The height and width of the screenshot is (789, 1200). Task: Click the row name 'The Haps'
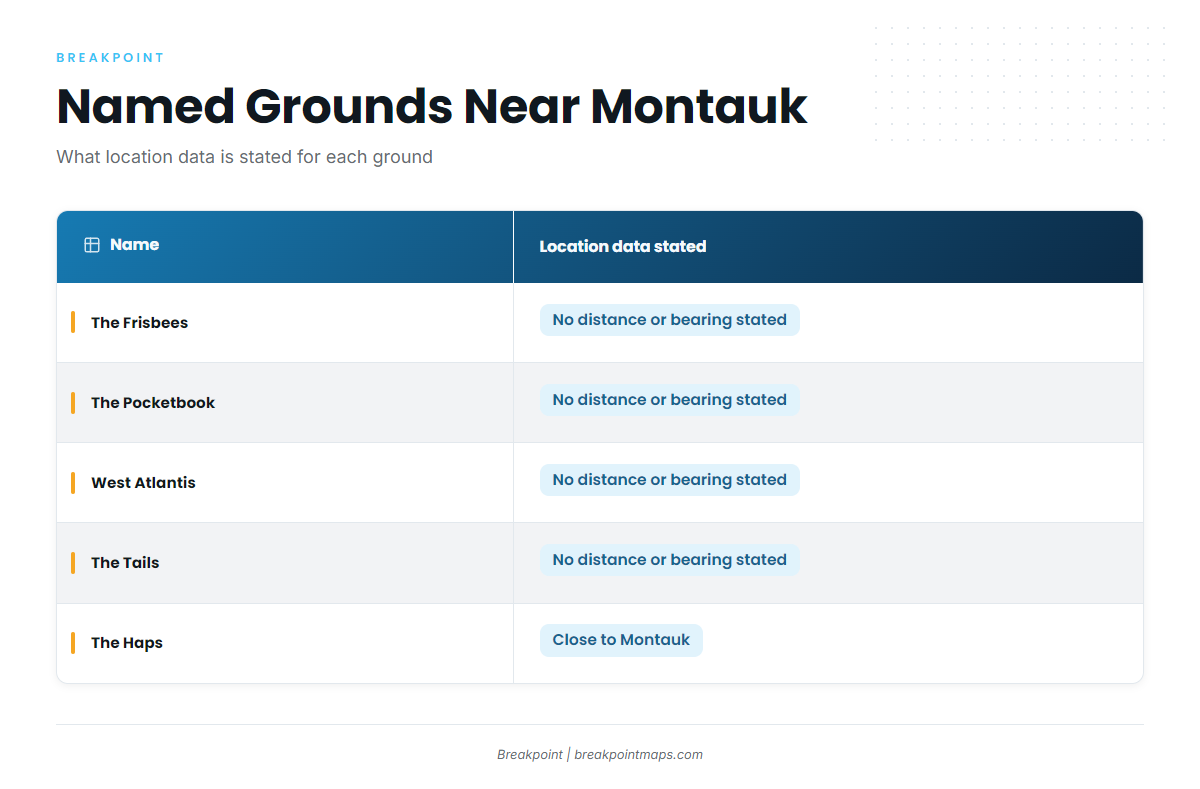pyautogui.click(x=127, y=643)
